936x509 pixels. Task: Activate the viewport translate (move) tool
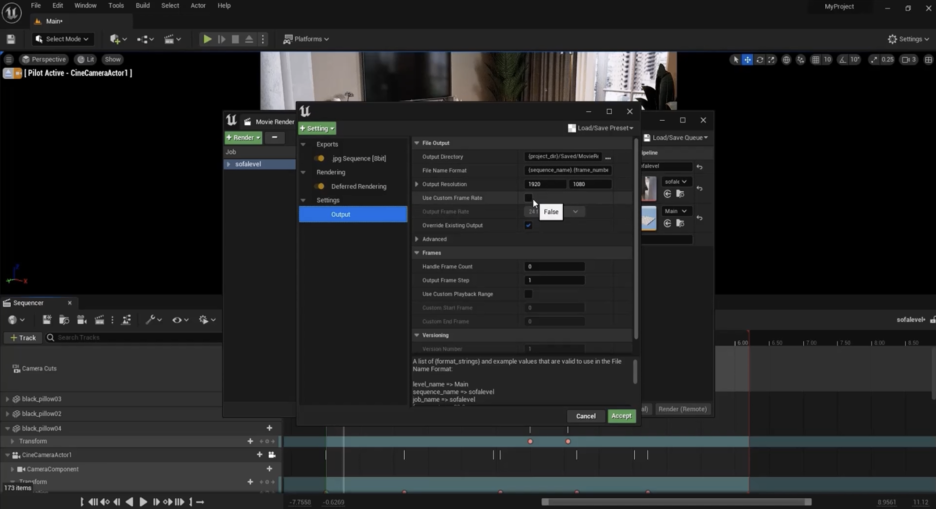coord(747,60)
